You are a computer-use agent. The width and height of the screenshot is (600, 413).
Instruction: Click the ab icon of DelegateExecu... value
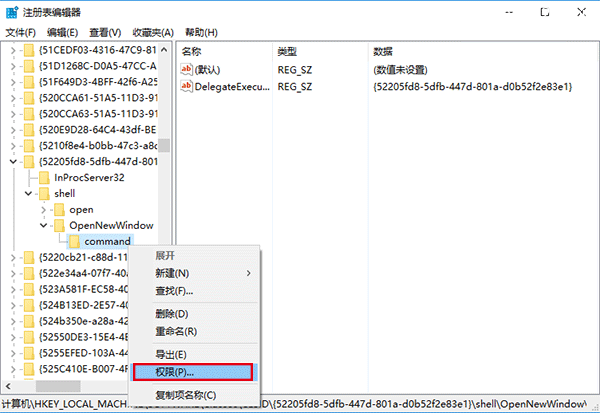[186, 87]
